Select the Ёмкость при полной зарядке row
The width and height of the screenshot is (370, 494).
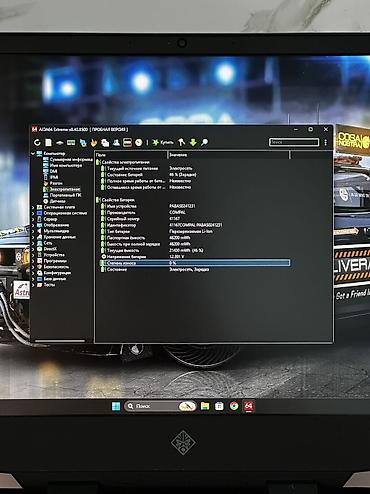click(195, 244)
